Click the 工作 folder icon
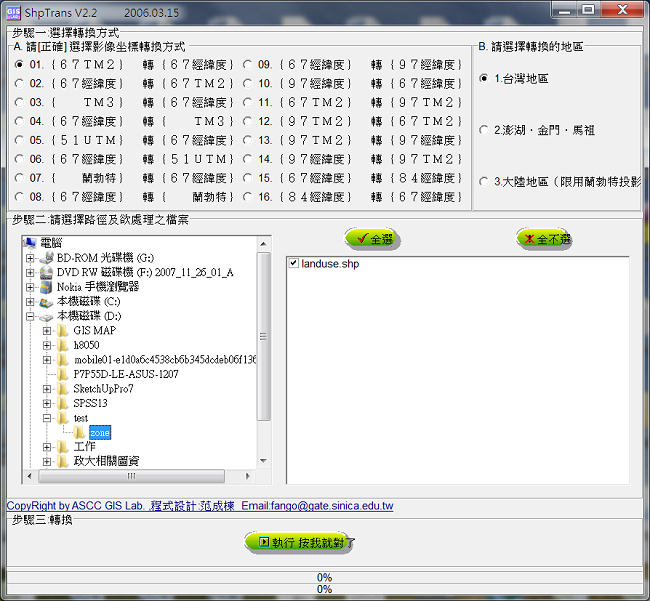The image size is (650, 601). 63,447
